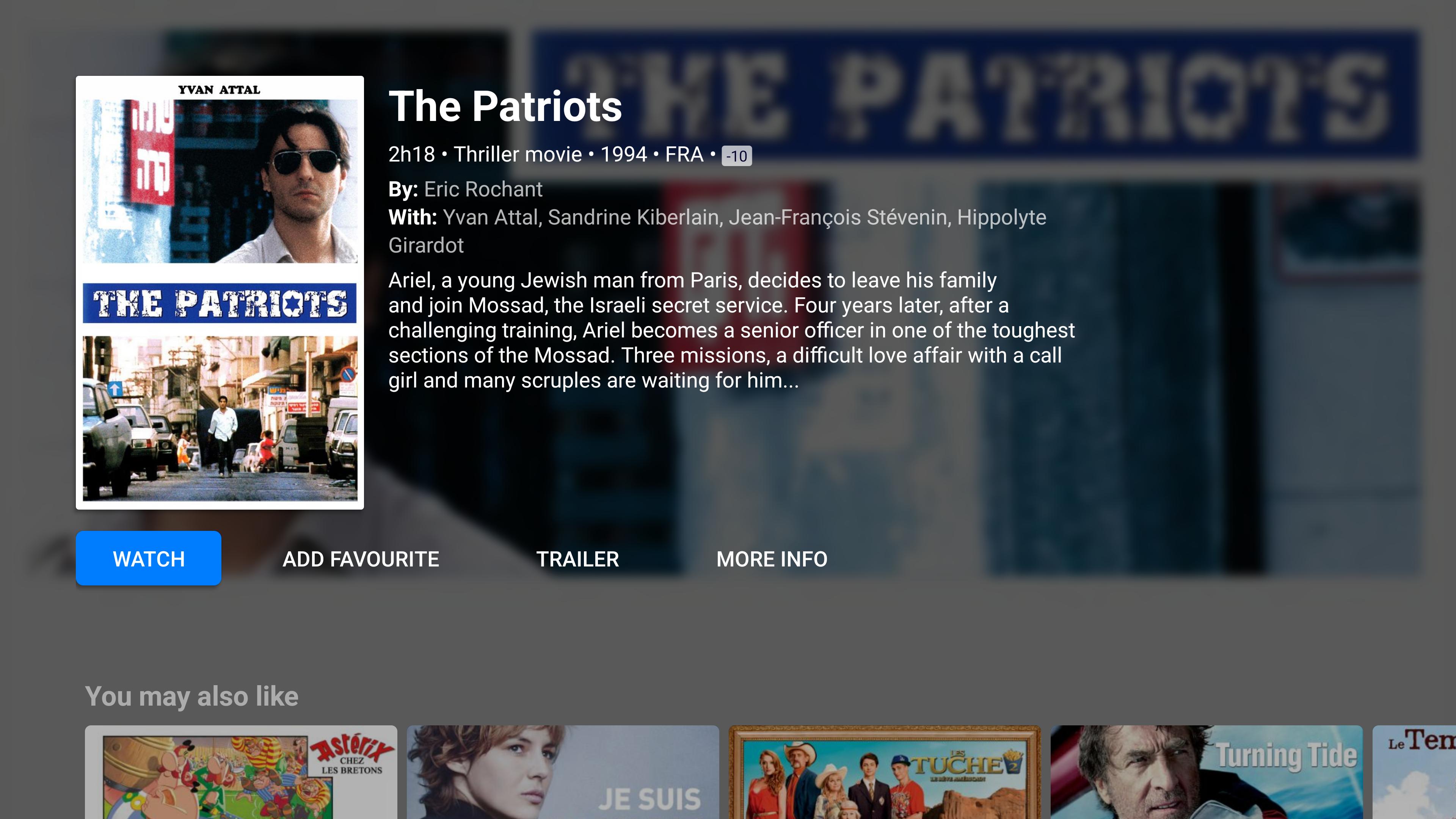Start the movie with the WATCH button

(149, 559)
